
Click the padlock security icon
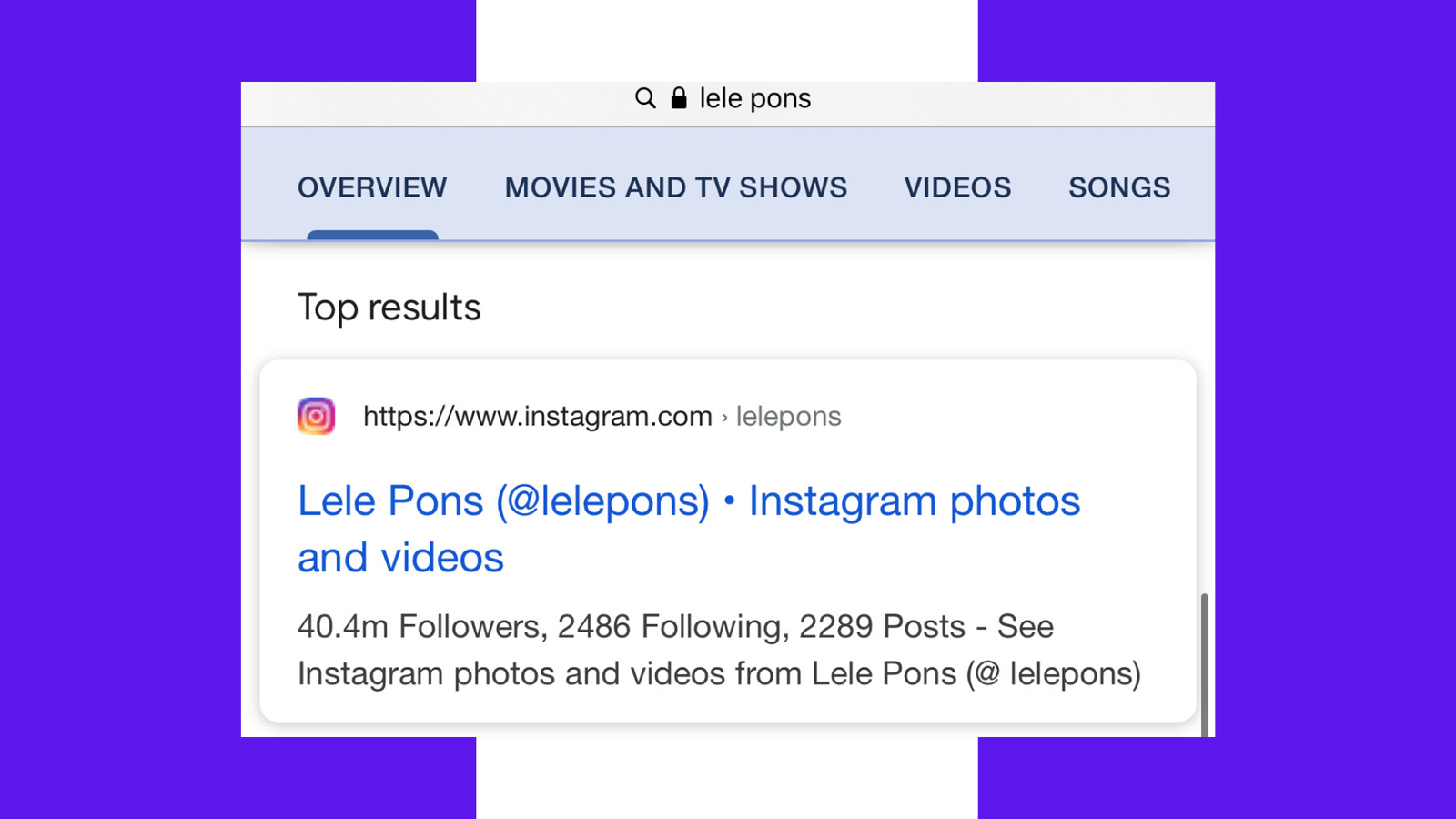click(x=679, y=98)
